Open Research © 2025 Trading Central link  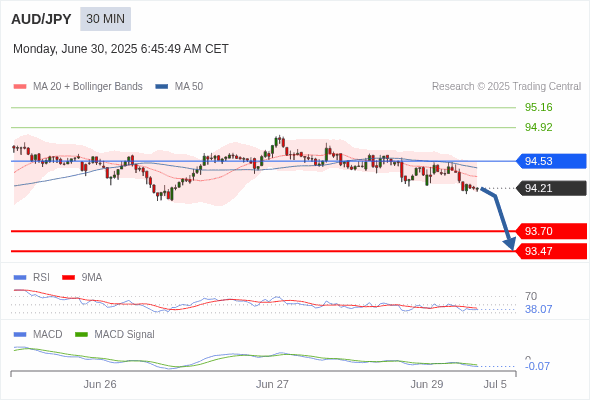coord(506,87)
